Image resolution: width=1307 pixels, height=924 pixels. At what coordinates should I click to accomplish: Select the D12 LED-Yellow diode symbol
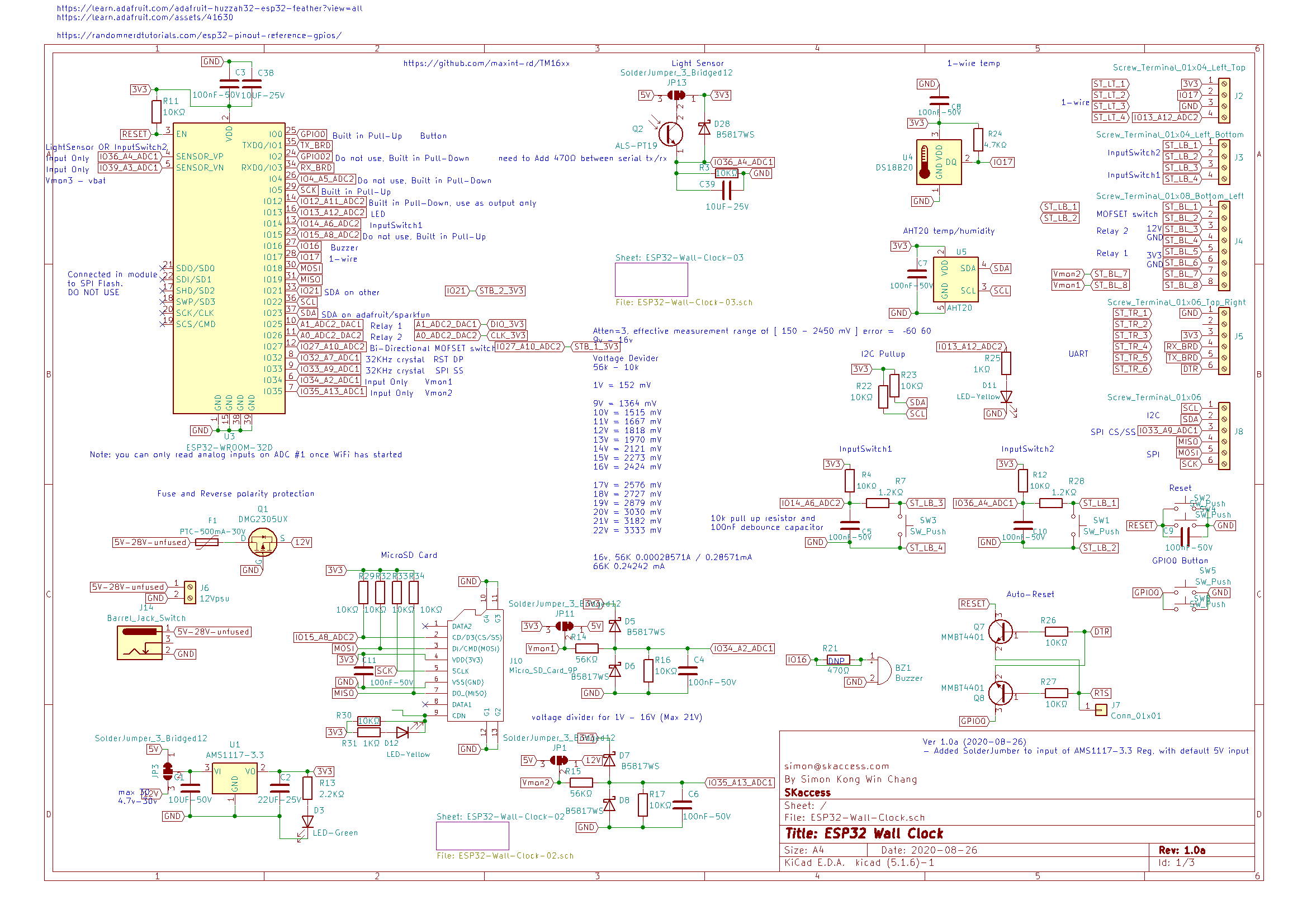(402, 732)
